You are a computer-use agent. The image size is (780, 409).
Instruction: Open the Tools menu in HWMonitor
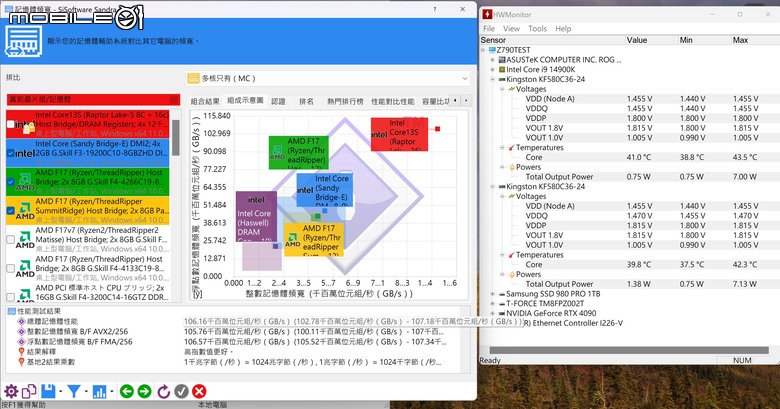(x=537, y=29)
